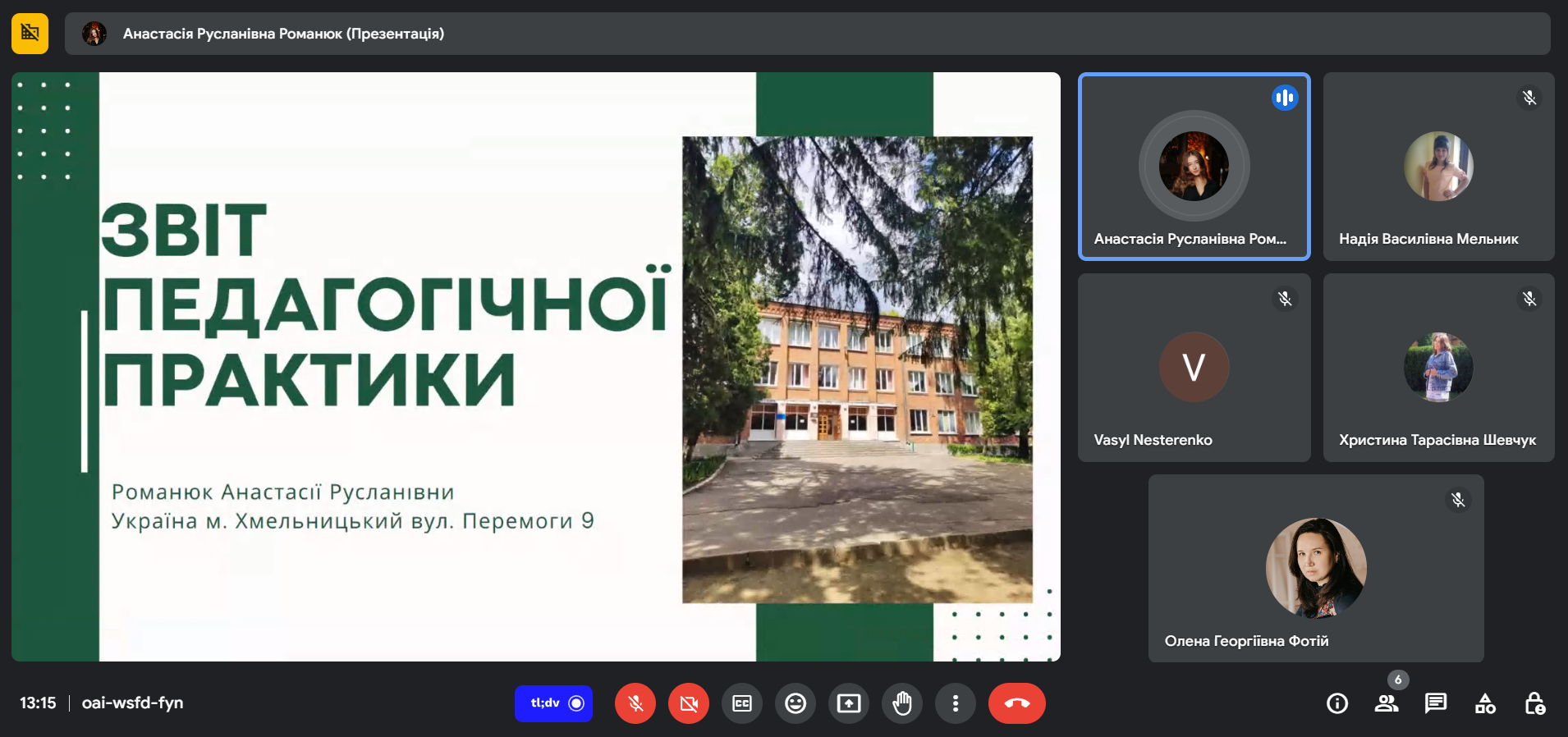
Task: Click muted mic icon on Христина Шевчук's tile
Action: (1529, 299)
